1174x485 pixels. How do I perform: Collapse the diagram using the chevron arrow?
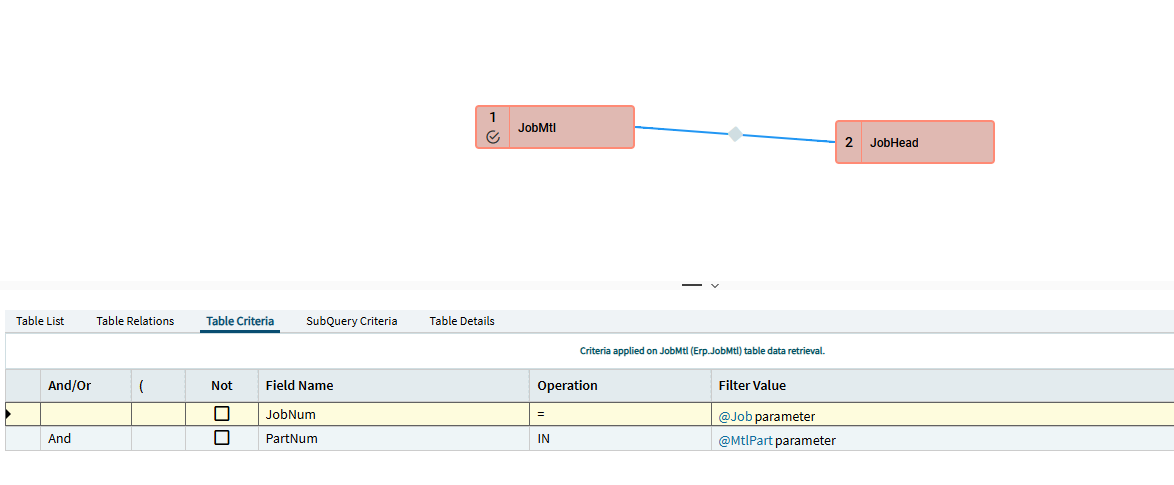[715, 286]
